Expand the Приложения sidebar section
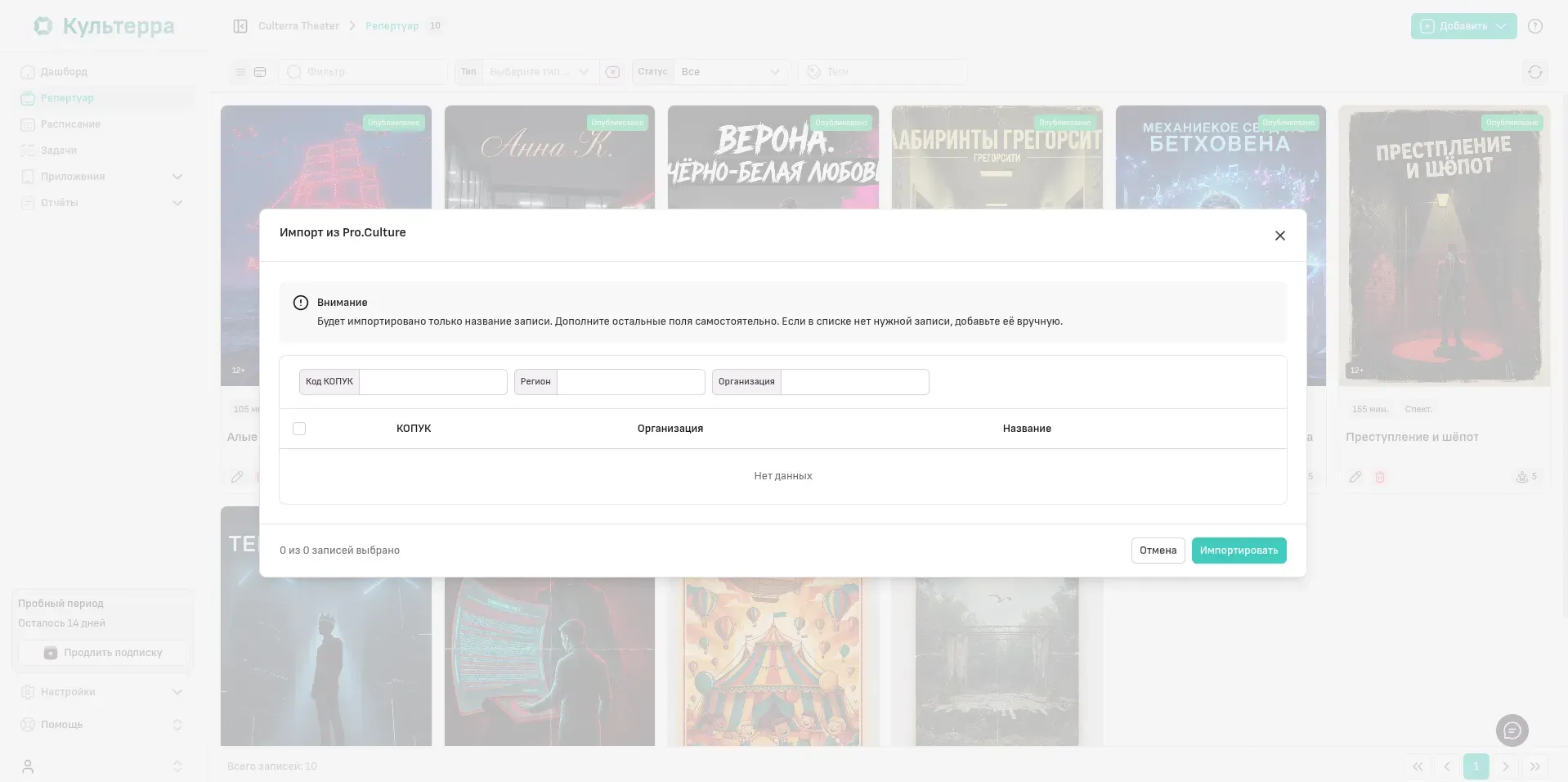The image size is (1568, 782). pyautogui.click(x=102, y=177)
